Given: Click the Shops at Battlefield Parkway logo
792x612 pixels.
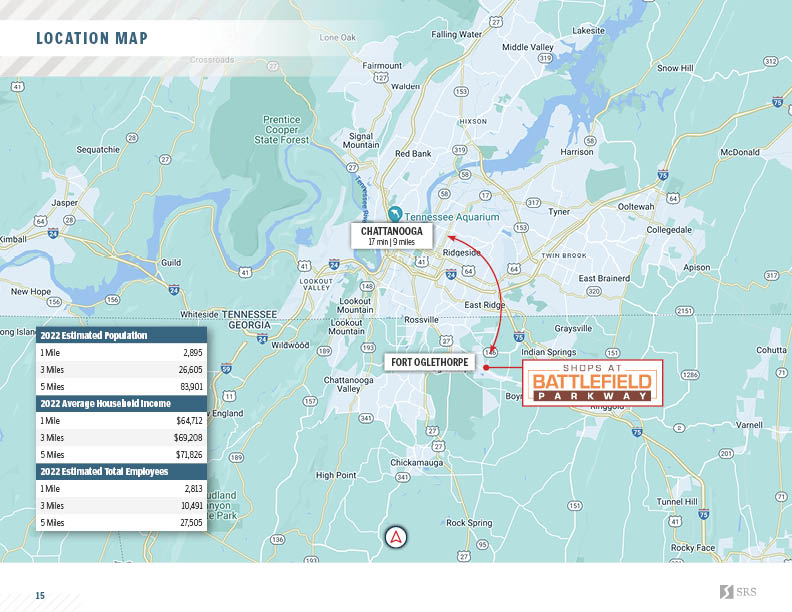Looking at the screenshot, I should coord(592,383).
